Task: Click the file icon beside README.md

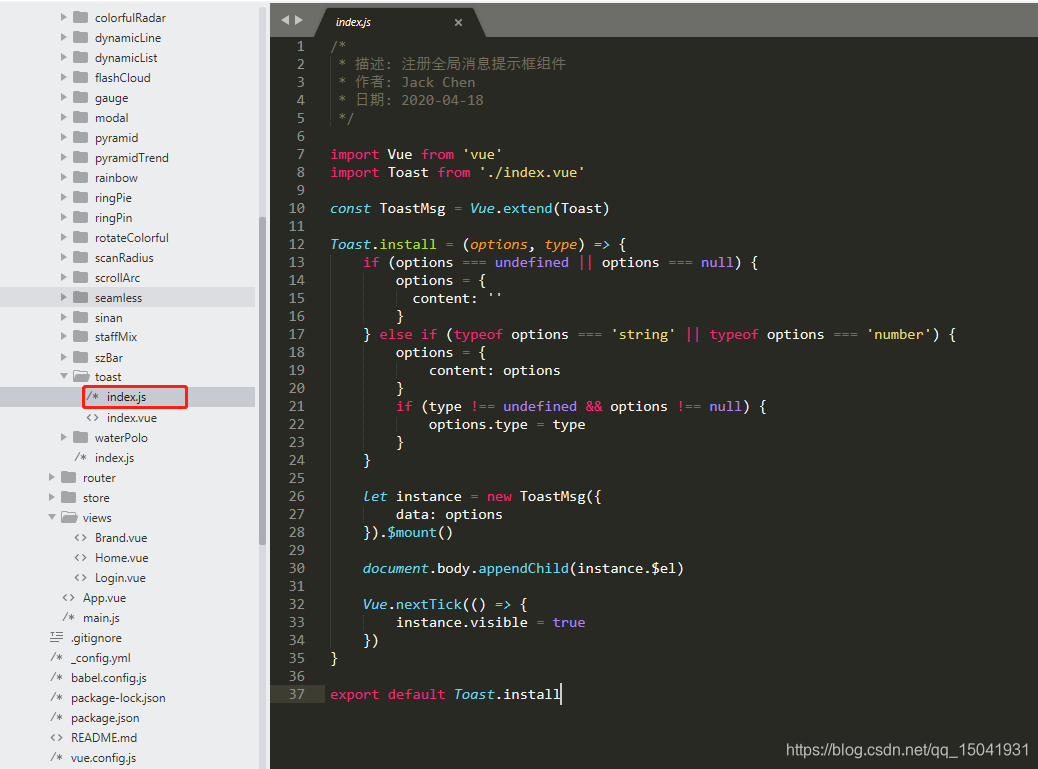Action: (x=57, y=737)
